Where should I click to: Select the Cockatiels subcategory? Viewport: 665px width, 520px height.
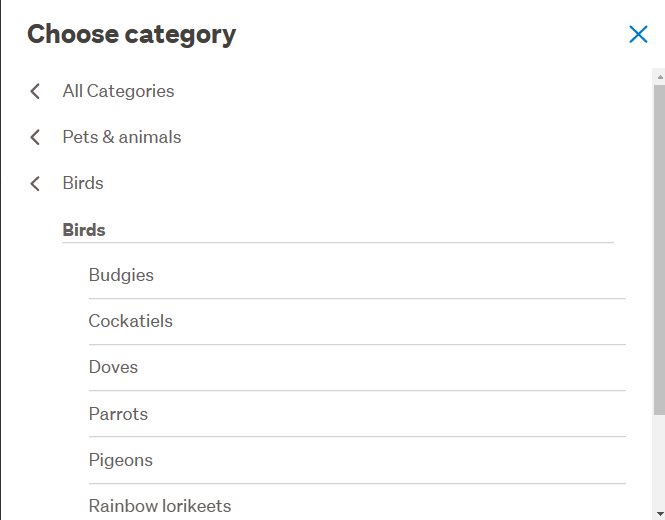[130, 321]
